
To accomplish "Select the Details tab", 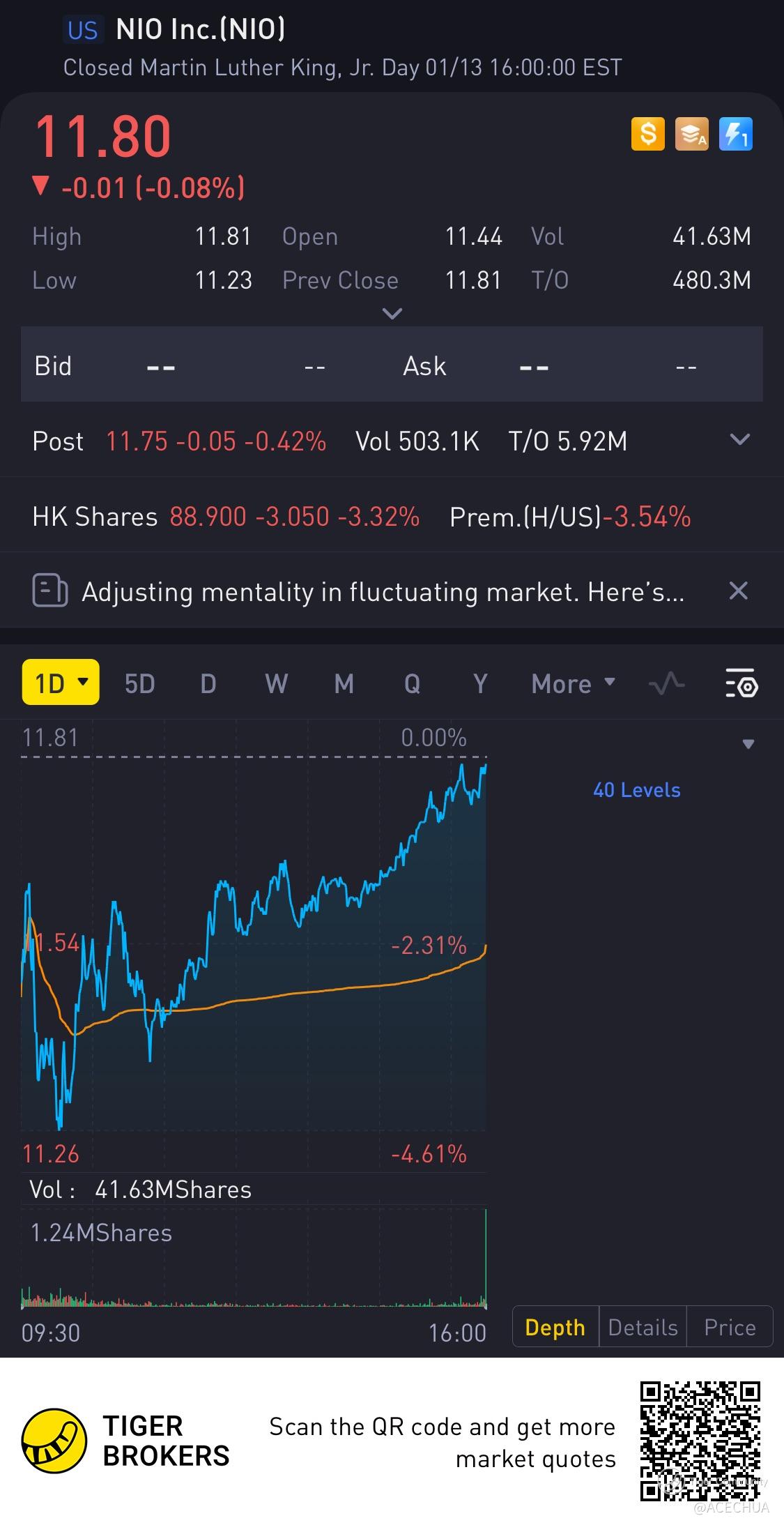I will [x=643, y=1327].
